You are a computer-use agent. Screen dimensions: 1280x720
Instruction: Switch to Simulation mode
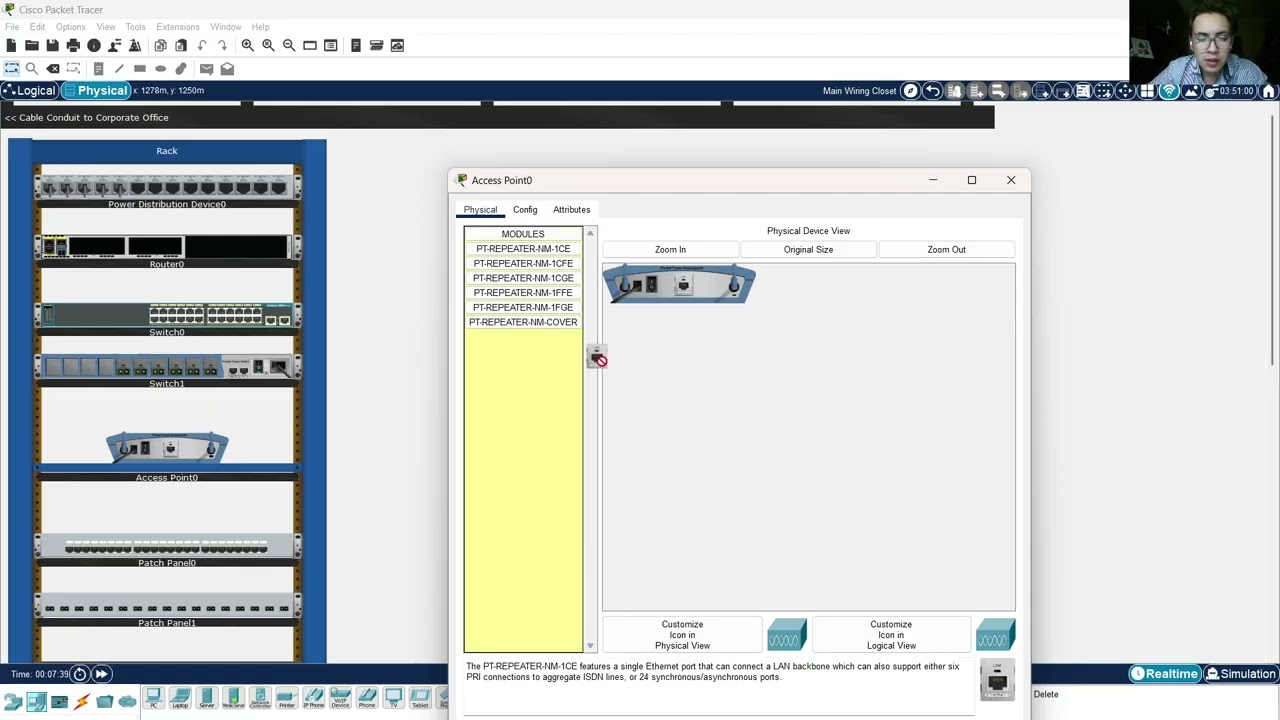(1240, 674)
